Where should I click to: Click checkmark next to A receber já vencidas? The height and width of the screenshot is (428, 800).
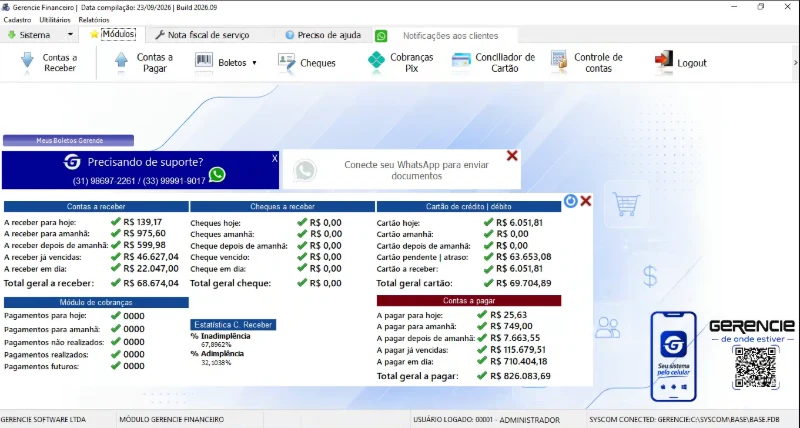[116, 256]
